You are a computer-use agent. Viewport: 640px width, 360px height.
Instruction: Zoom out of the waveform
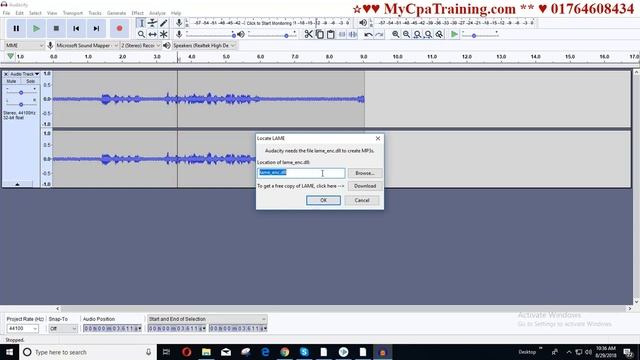407,34
